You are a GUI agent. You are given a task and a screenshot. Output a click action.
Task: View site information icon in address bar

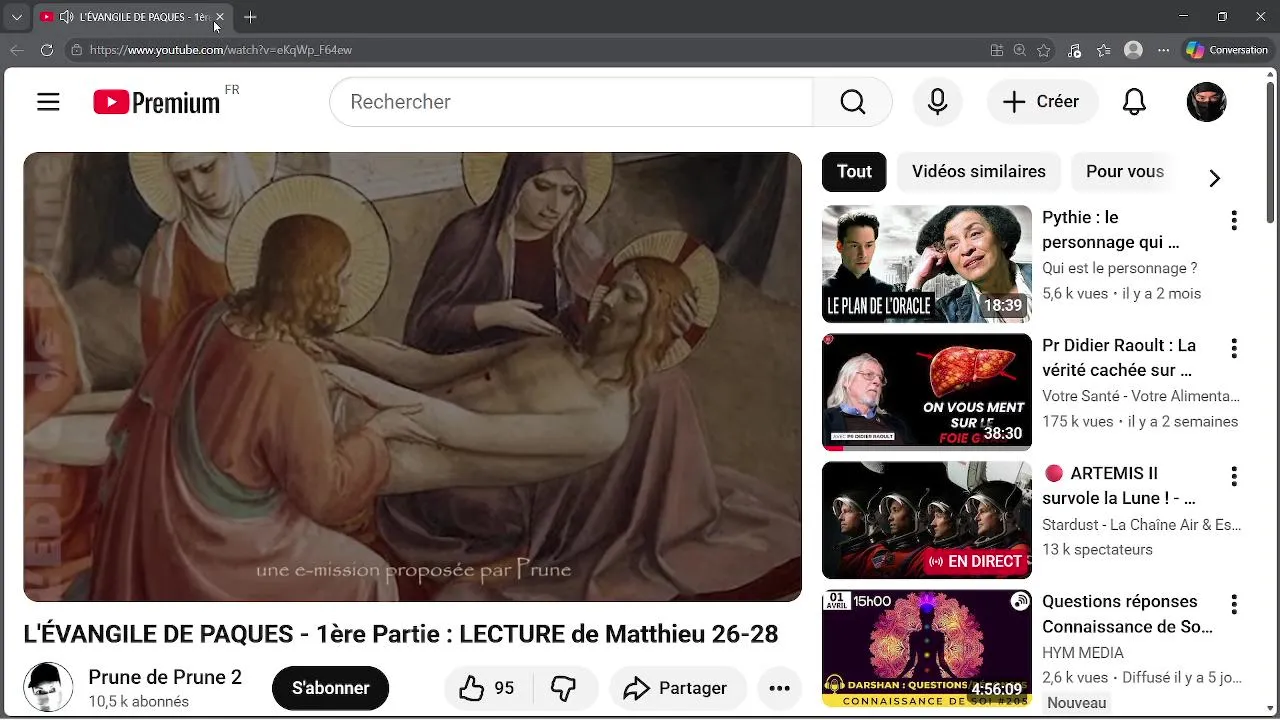(76, 50)
